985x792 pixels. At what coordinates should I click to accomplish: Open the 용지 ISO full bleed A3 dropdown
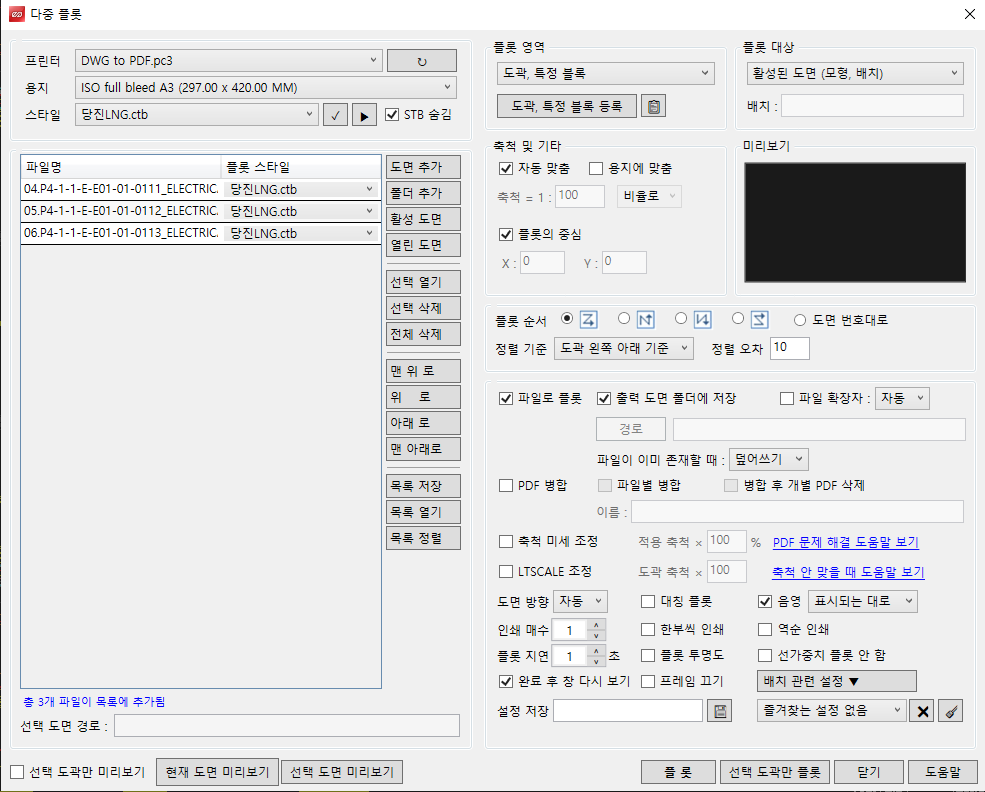coord(266,88)
